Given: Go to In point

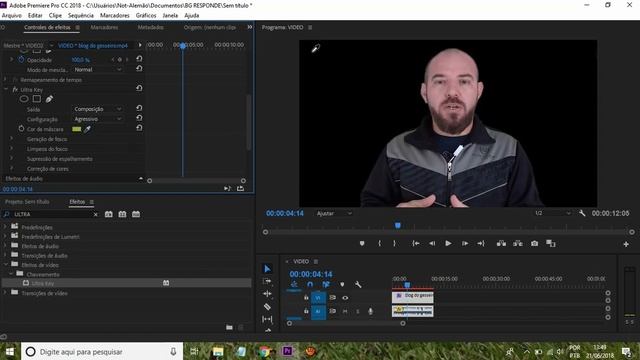Looking at the screenshot, I should (416, 243).
